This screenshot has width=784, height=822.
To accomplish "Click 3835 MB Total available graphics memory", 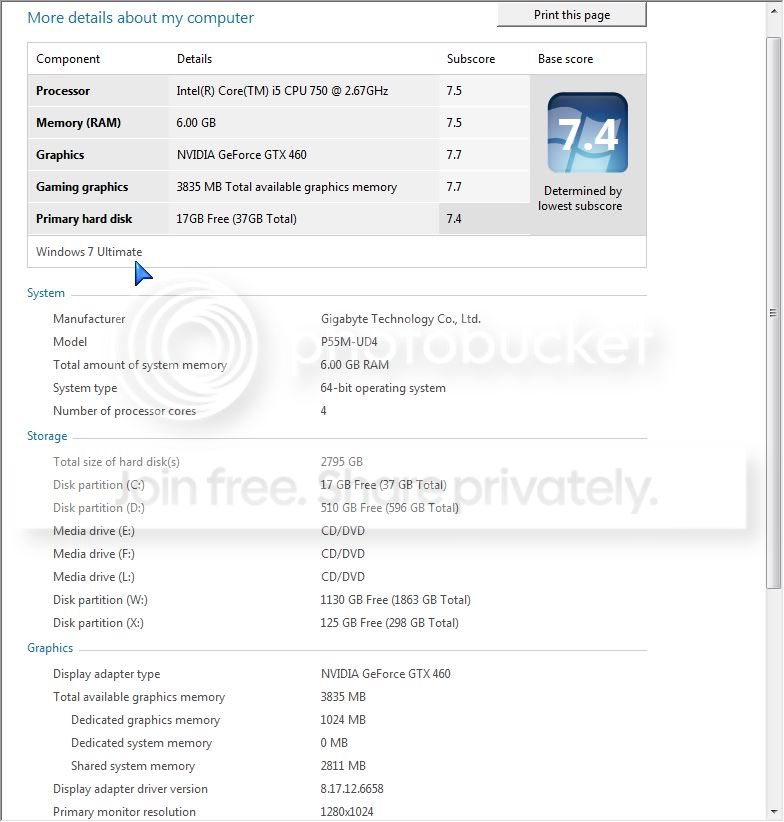I will (x=287, y=187).
